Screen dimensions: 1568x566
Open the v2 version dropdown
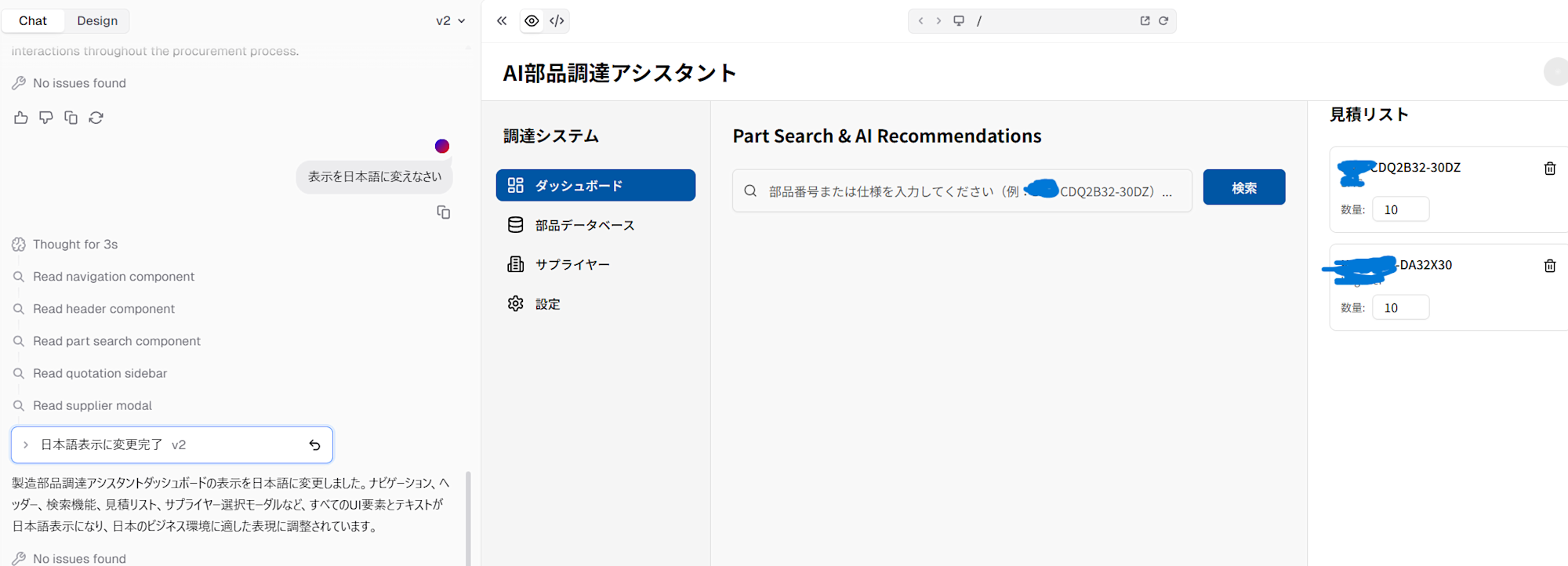451,21
